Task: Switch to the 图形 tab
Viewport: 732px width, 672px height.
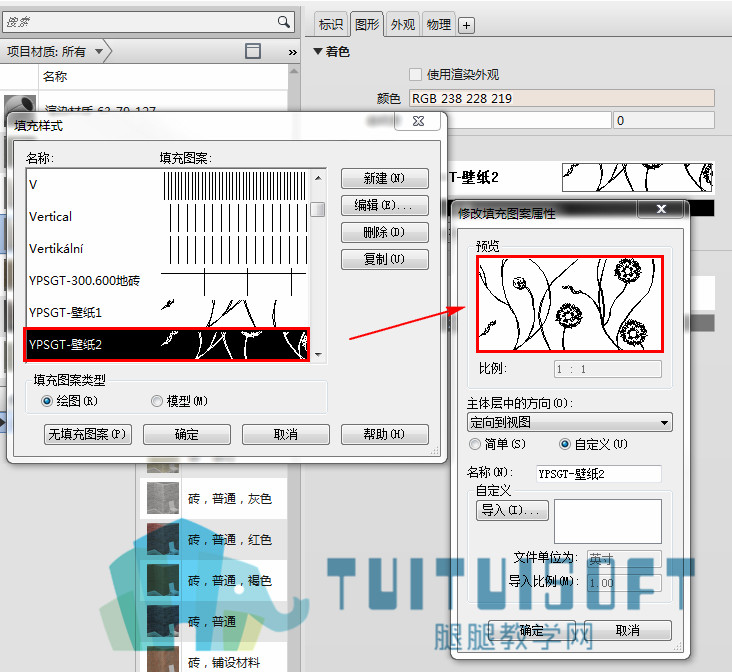Action: (367, 24)
